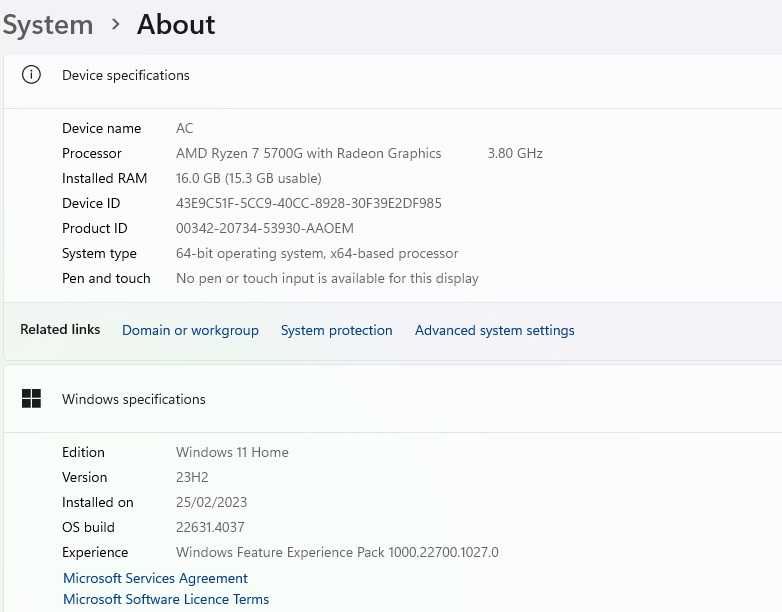Click the About page title
Image resolution: width=782 pixels, height=612 pixels.
pos(176,25)
